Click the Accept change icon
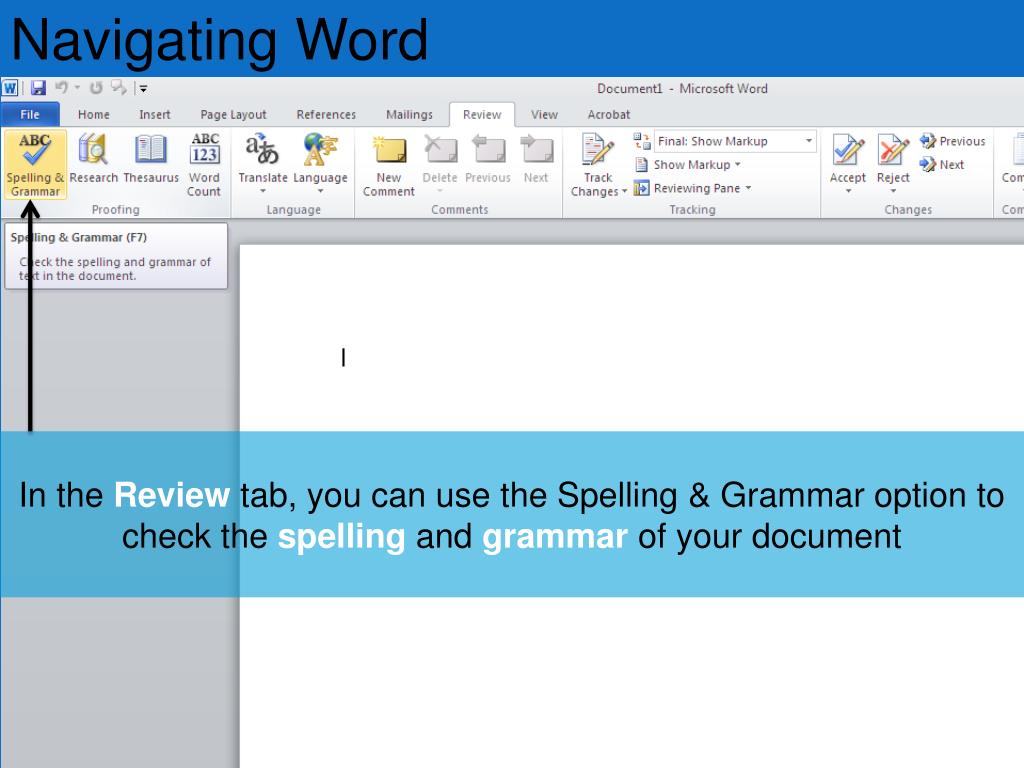This screenshot has width=1024, height=768. [x=848, y=150]
